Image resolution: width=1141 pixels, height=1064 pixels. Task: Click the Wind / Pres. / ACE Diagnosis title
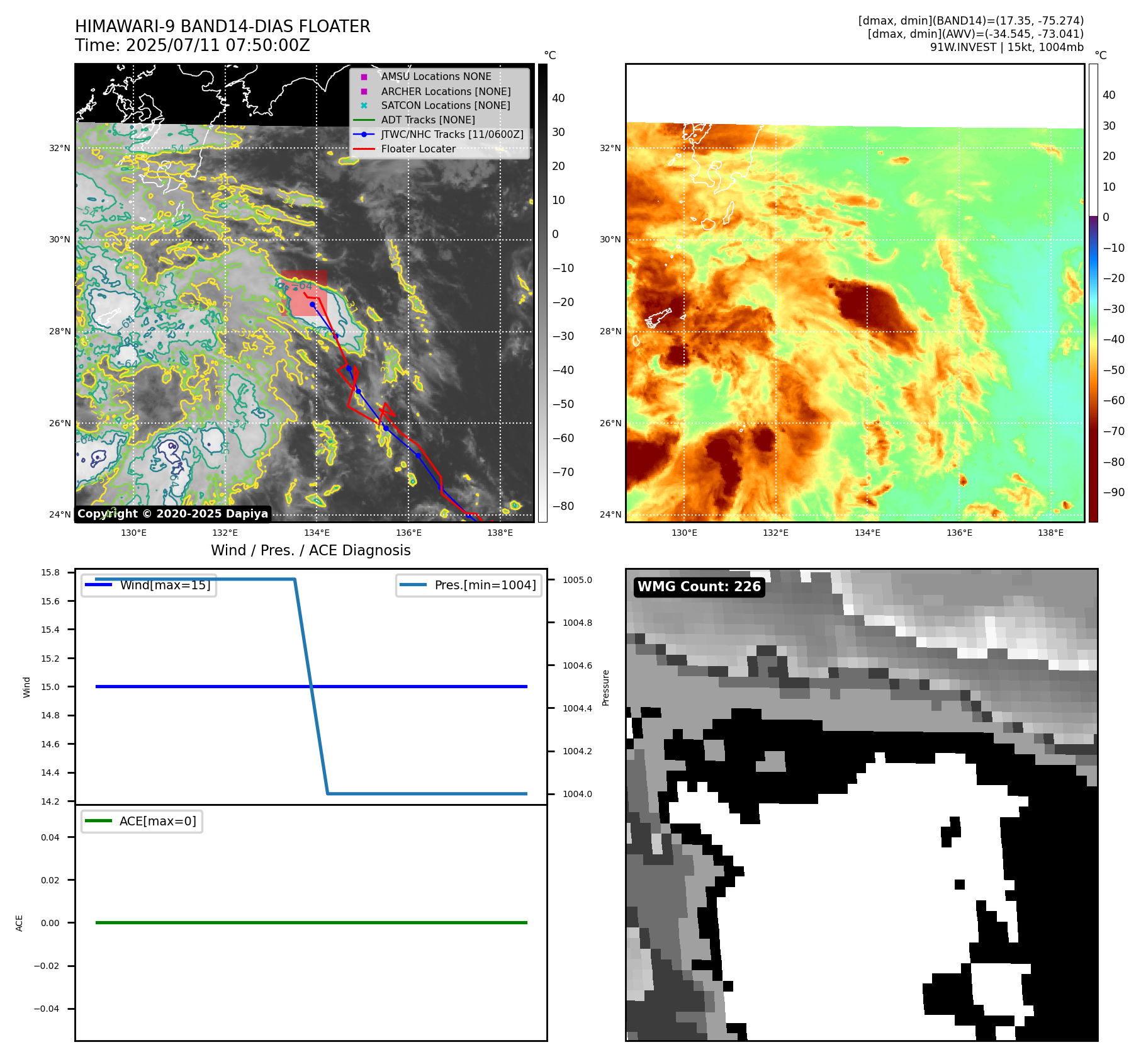311,550
